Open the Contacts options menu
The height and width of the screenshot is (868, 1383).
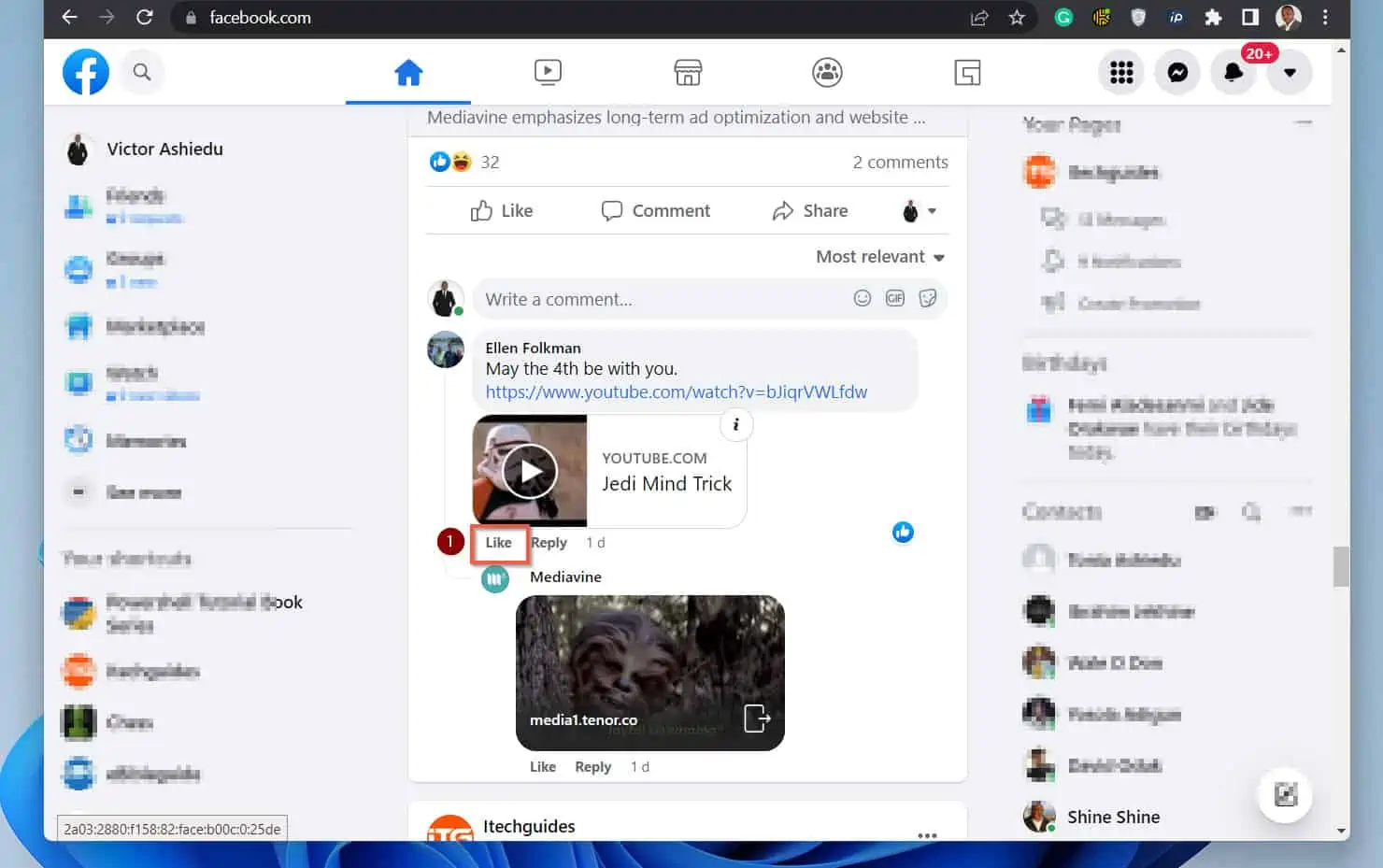(1300, 511)
